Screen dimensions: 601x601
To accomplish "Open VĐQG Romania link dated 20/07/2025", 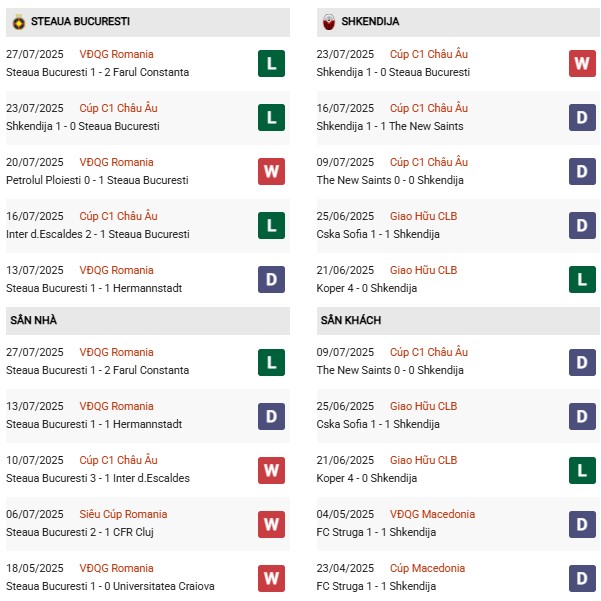I will coord(116,162).
